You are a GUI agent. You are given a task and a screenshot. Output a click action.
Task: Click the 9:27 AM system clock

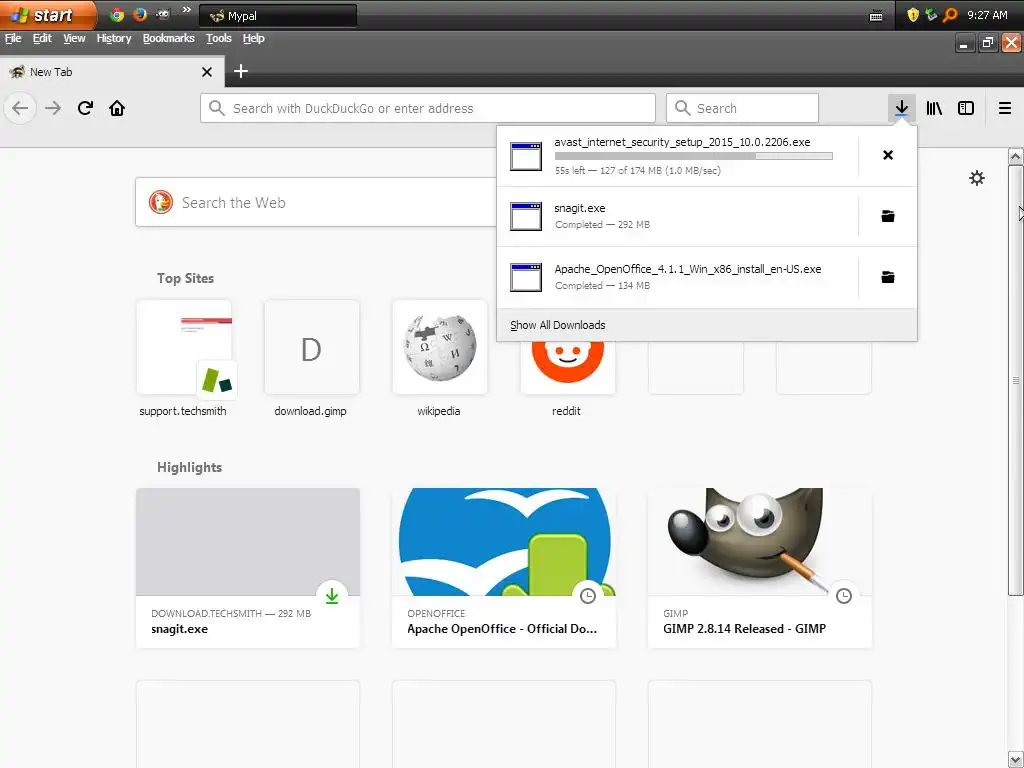point(987,15)
